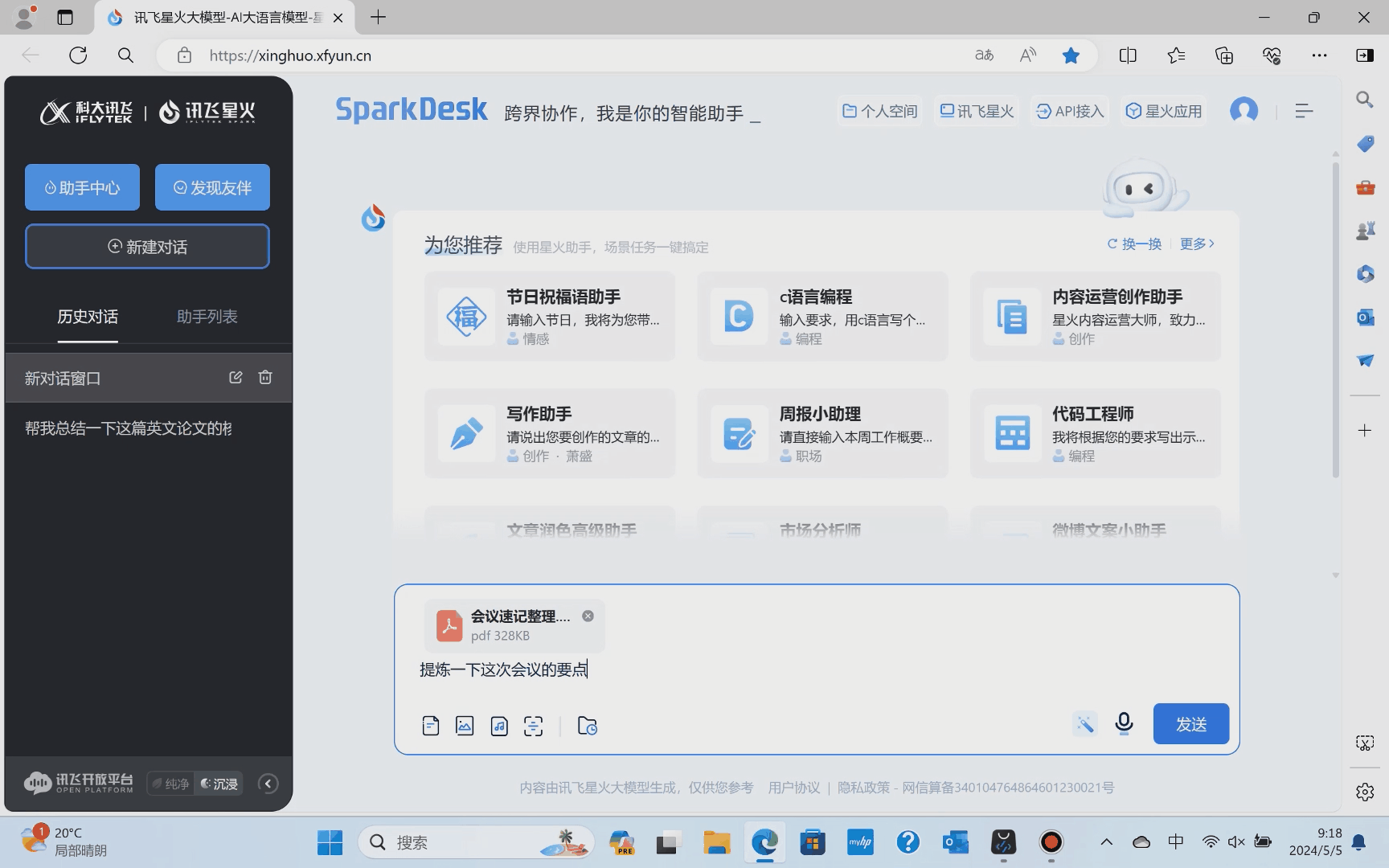Click the document upload icon
Viewport: 1389px width, 868px height.
pyautogui.click(x=431, y=726)
